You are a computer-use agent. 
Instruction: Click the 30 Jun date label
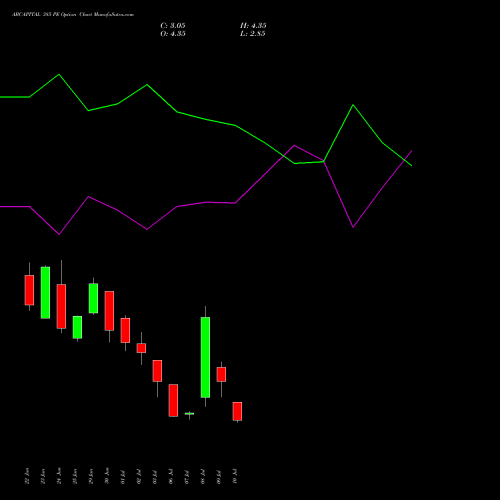[x=107, y=476]
